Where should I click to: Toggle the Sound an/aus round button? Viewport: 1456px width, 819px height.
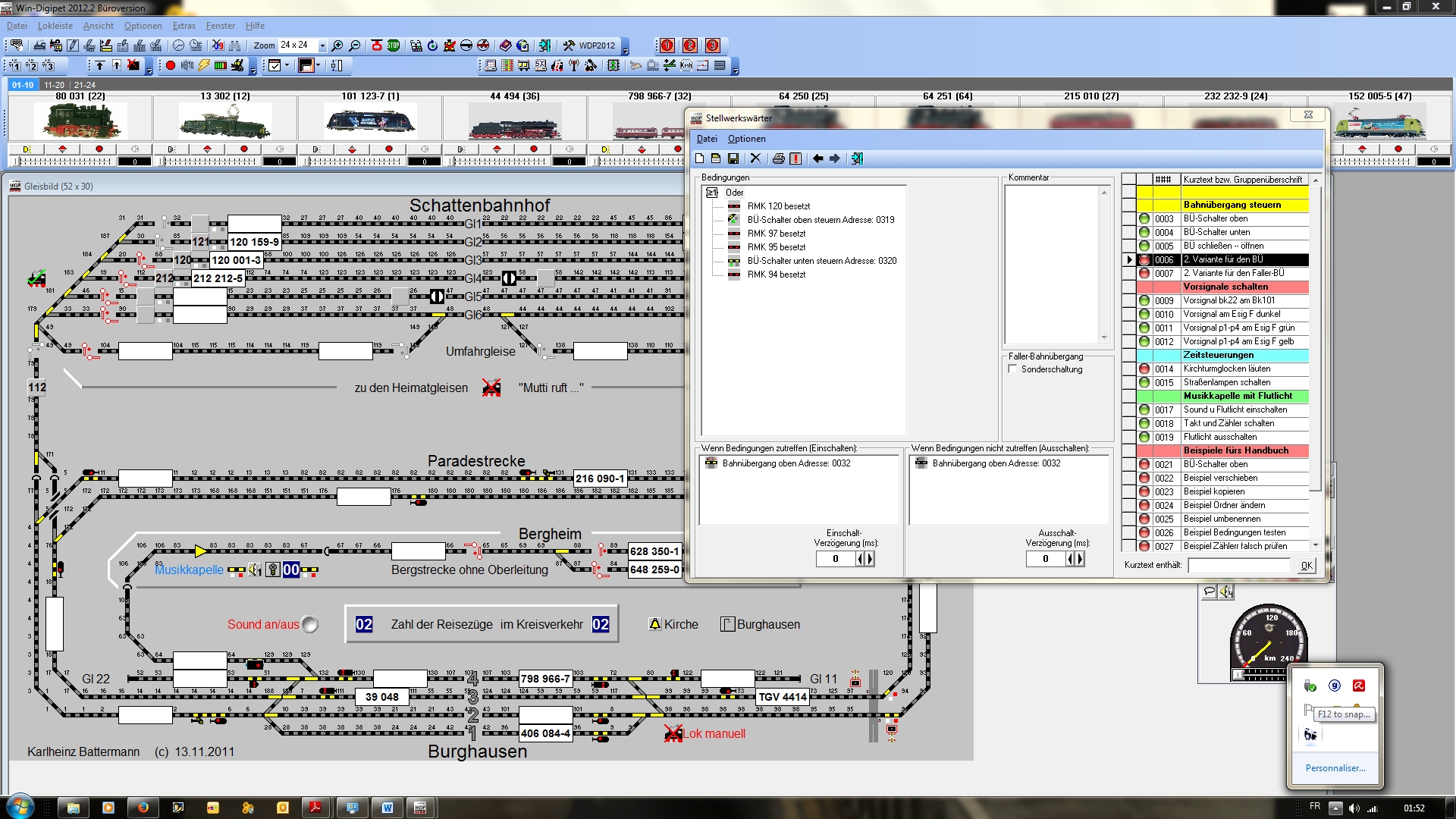point(310,624)
